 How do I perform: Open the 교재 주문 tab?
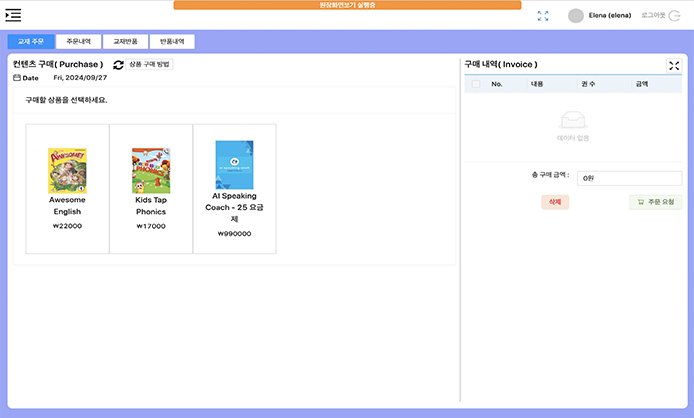click(x=31, y=42)
